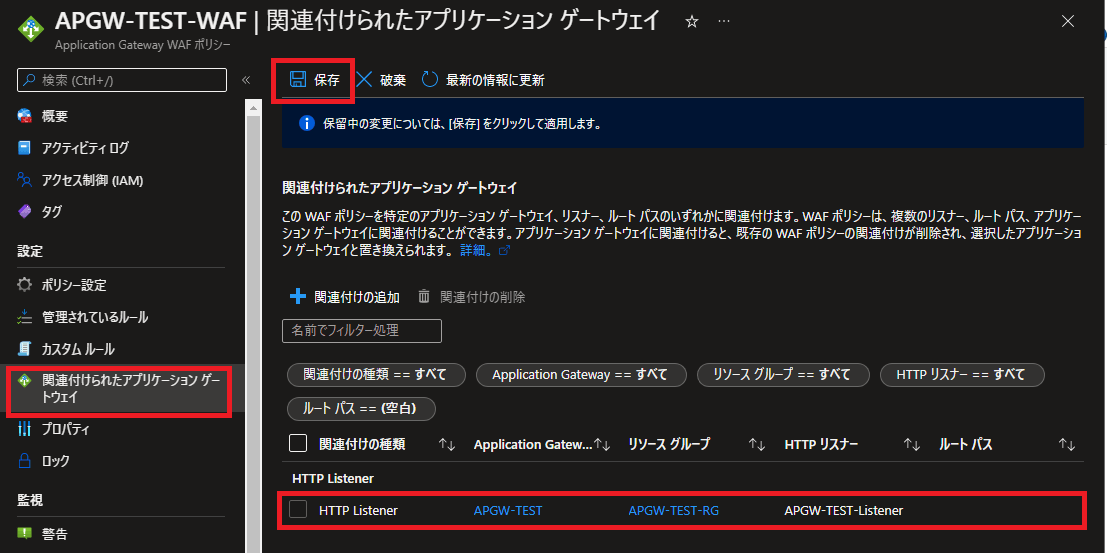Image resolution: width=1107 pixels, height=553 pixels.
Task: Sort by 関連付けの種類 column arrows
Action: [x=446, y=444]
